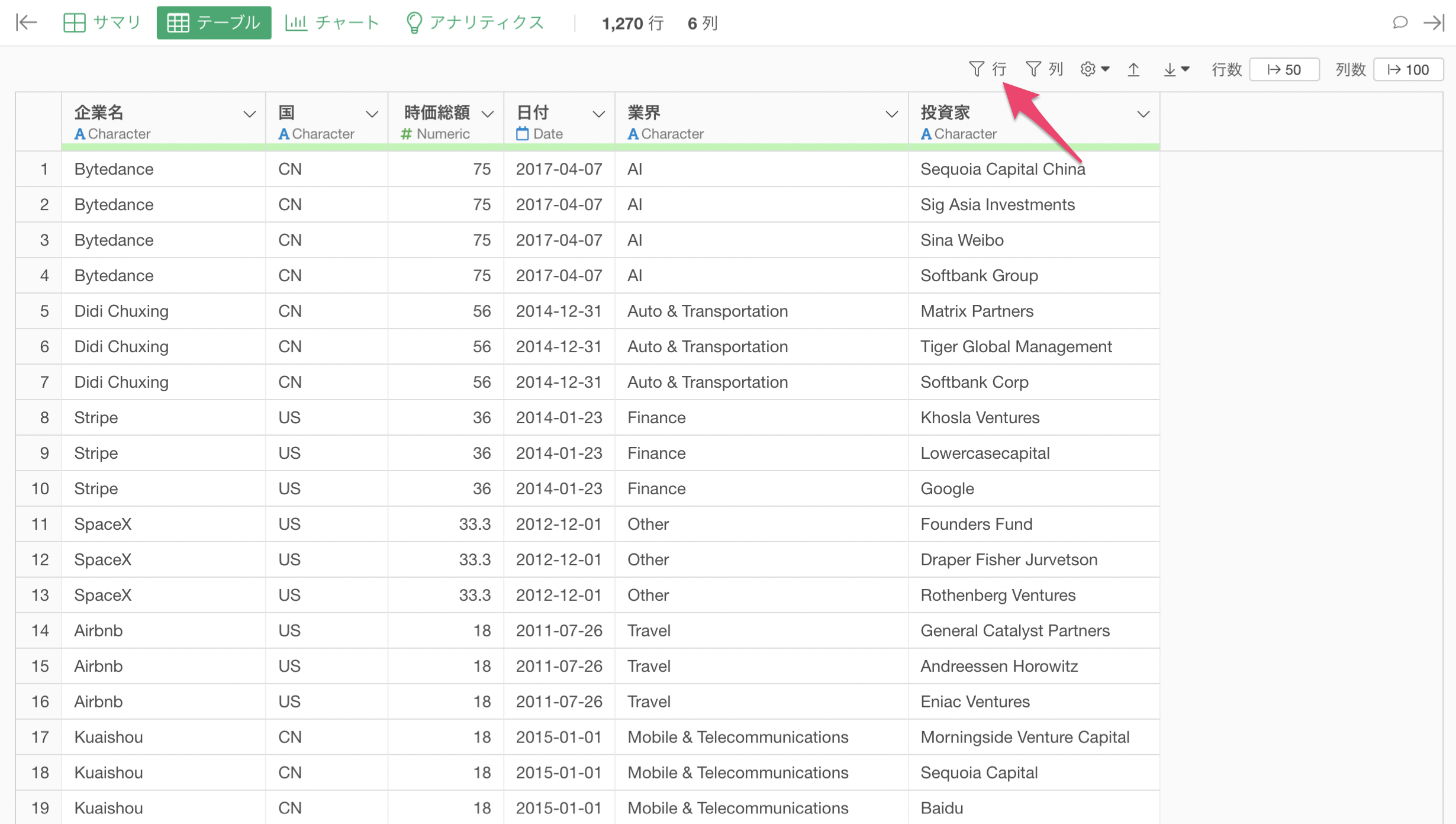Open the チャート tab
This screenshot has width=1456, height=824.
tap(332, 22)
